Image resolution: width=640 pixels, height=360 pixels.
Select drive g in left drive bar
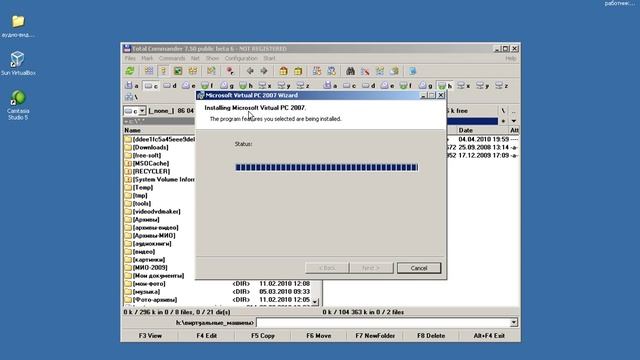coord(227,85)
